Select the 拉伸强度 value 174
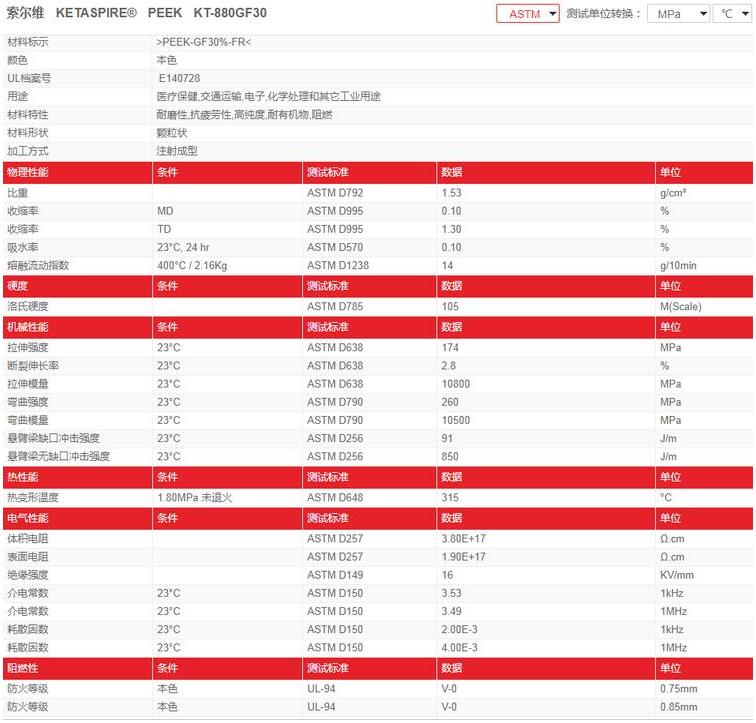This screenshot has height=723, width=756. 451,347
